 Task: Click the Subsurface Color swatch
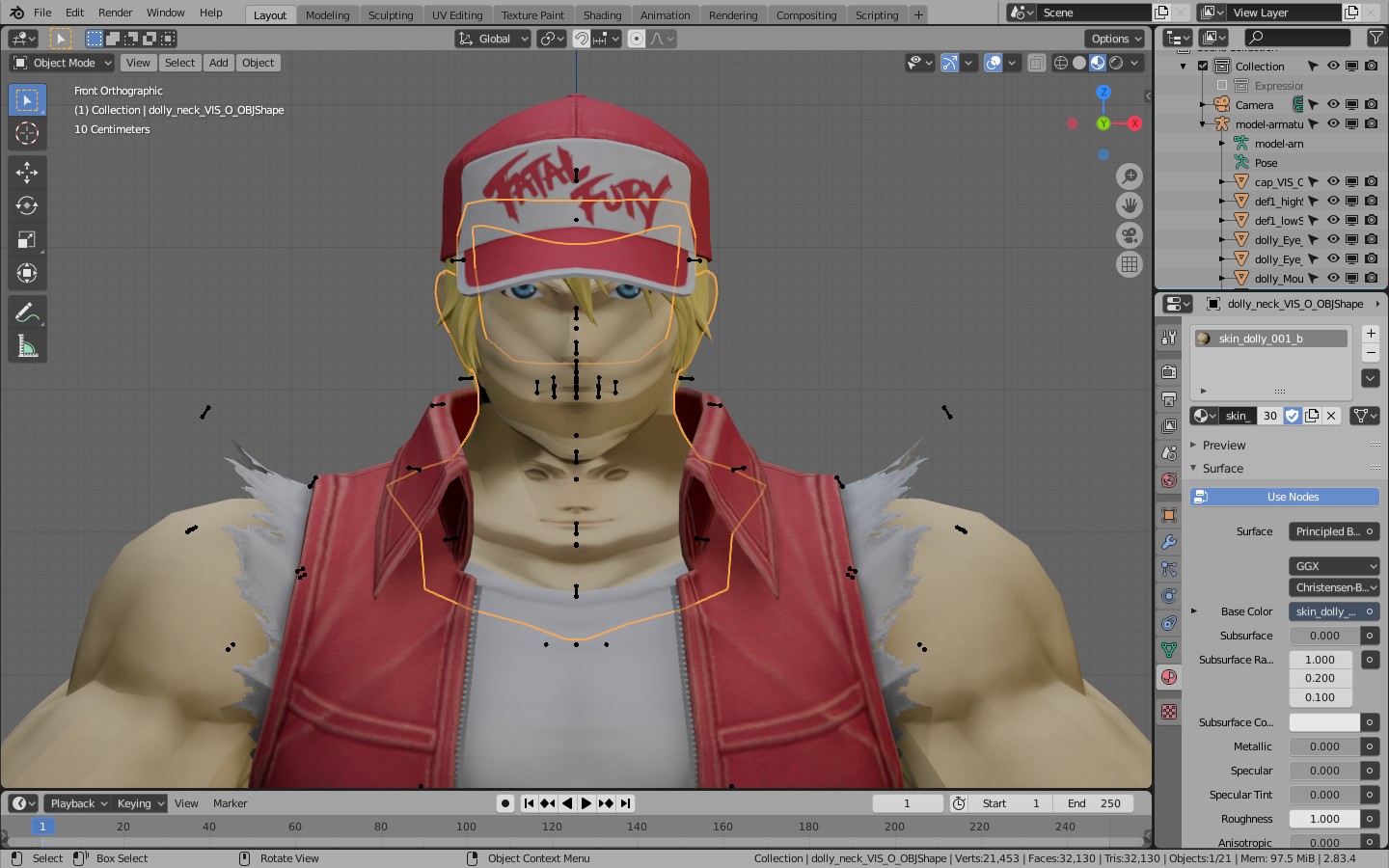1324,722
